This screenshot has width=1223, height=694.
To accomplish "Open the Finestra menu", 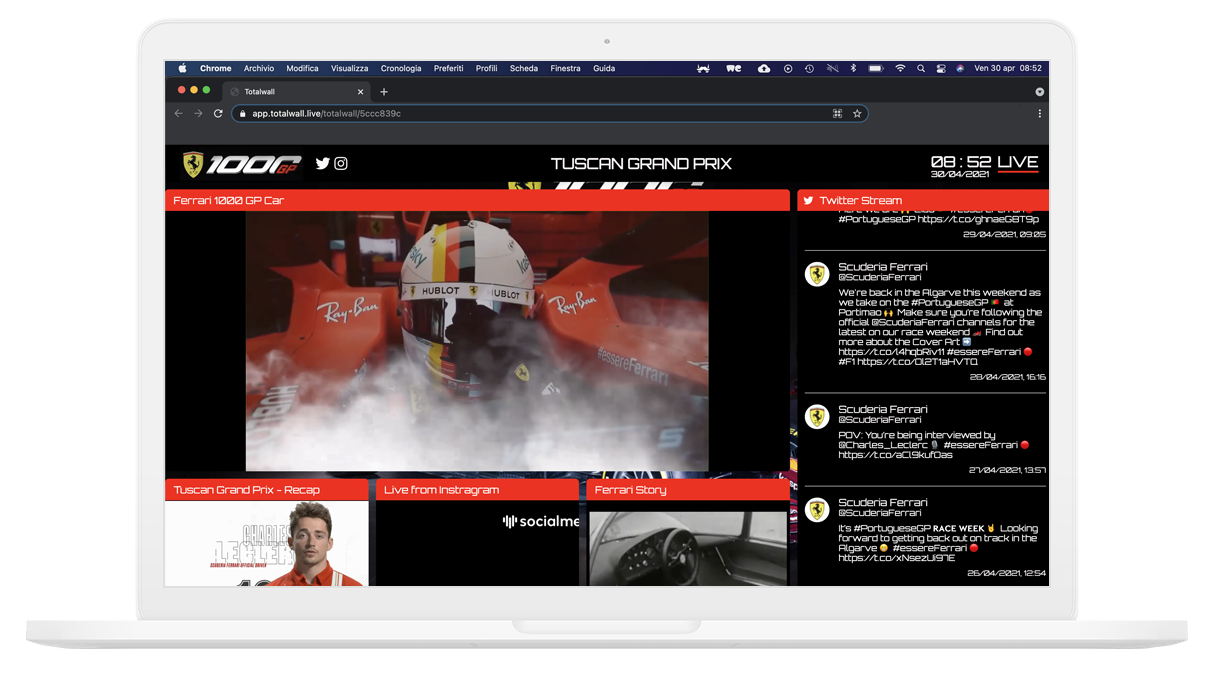I will 565,69.
